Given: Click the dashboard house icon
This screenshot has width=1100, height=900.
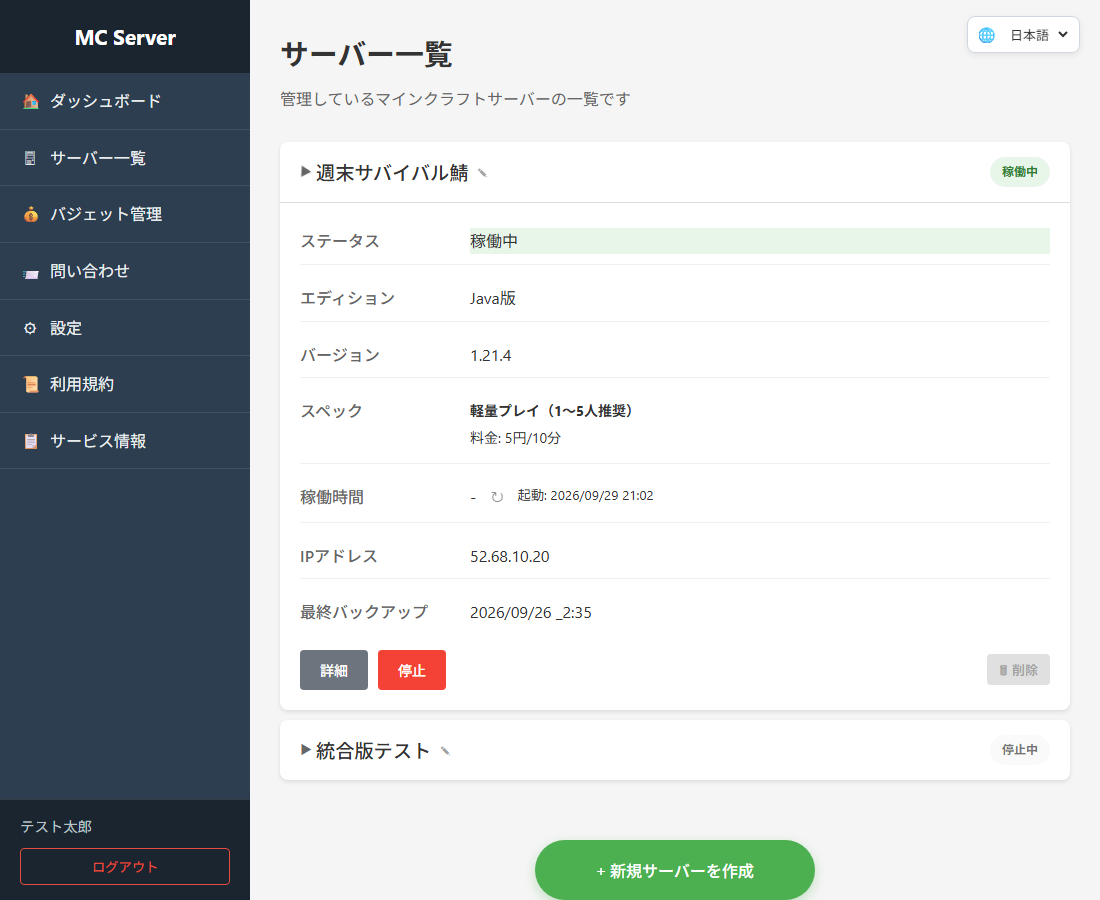Looking at the screenshot, I should tap(31, 101).
